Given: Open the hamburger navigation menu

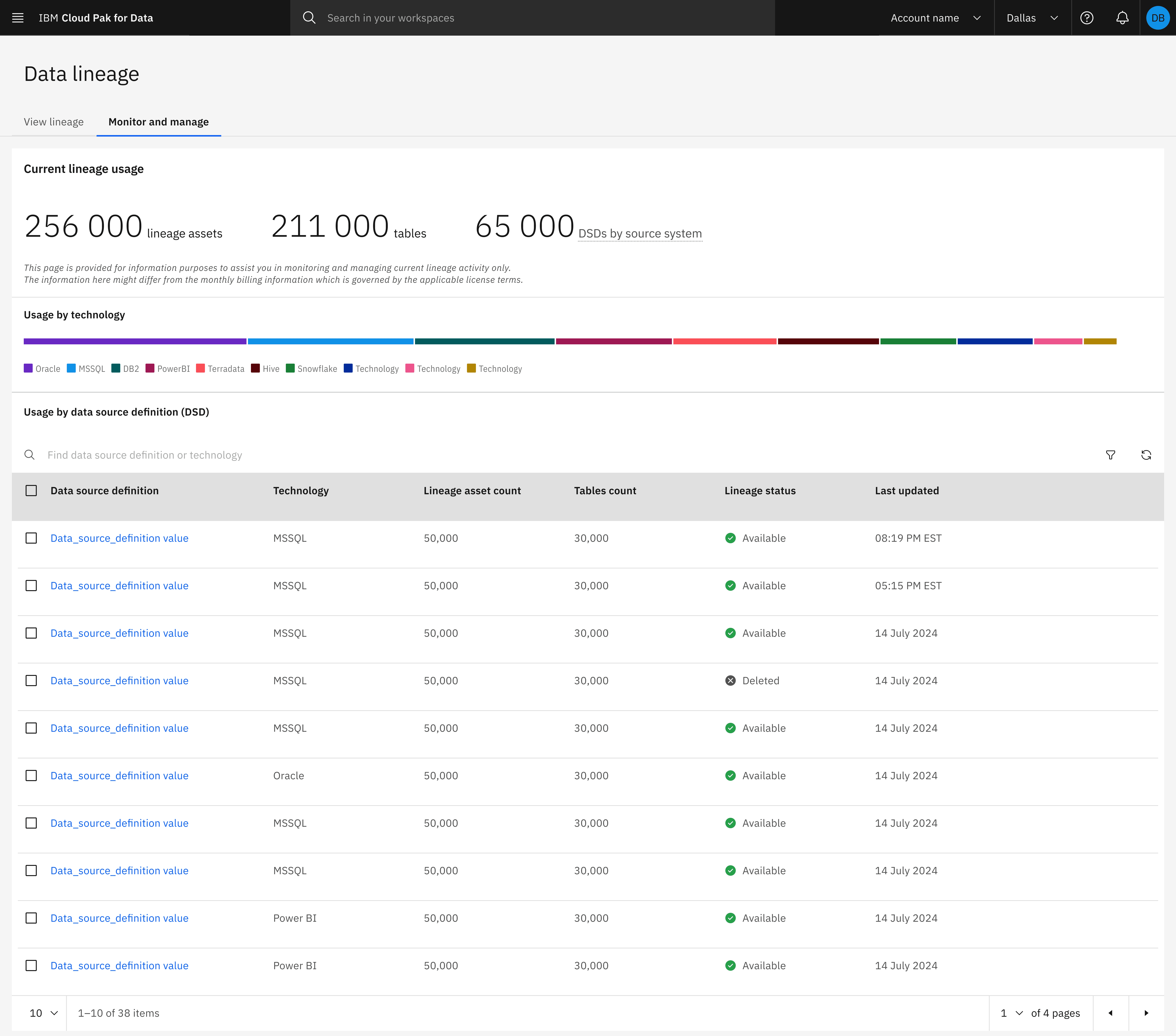Looking at the screenshot, I should (x=18, y=18).
